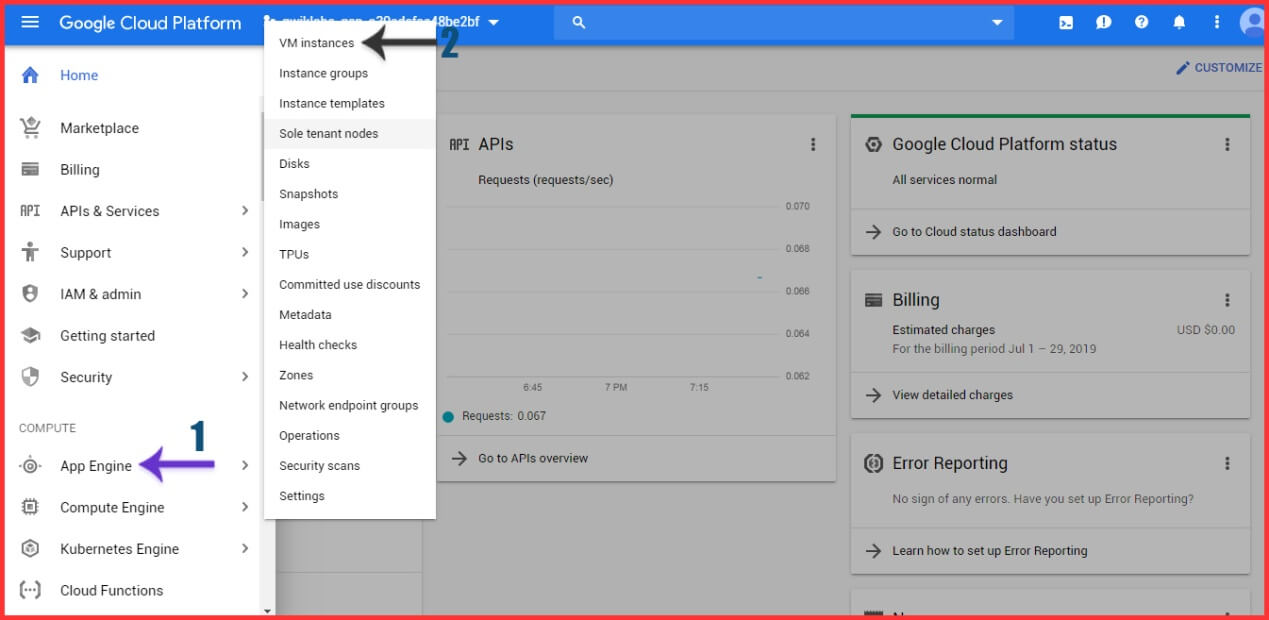Click the Google Cloud Platform logo text
The width and height of the screenshot is (1269, 620).
coord(150,22)
